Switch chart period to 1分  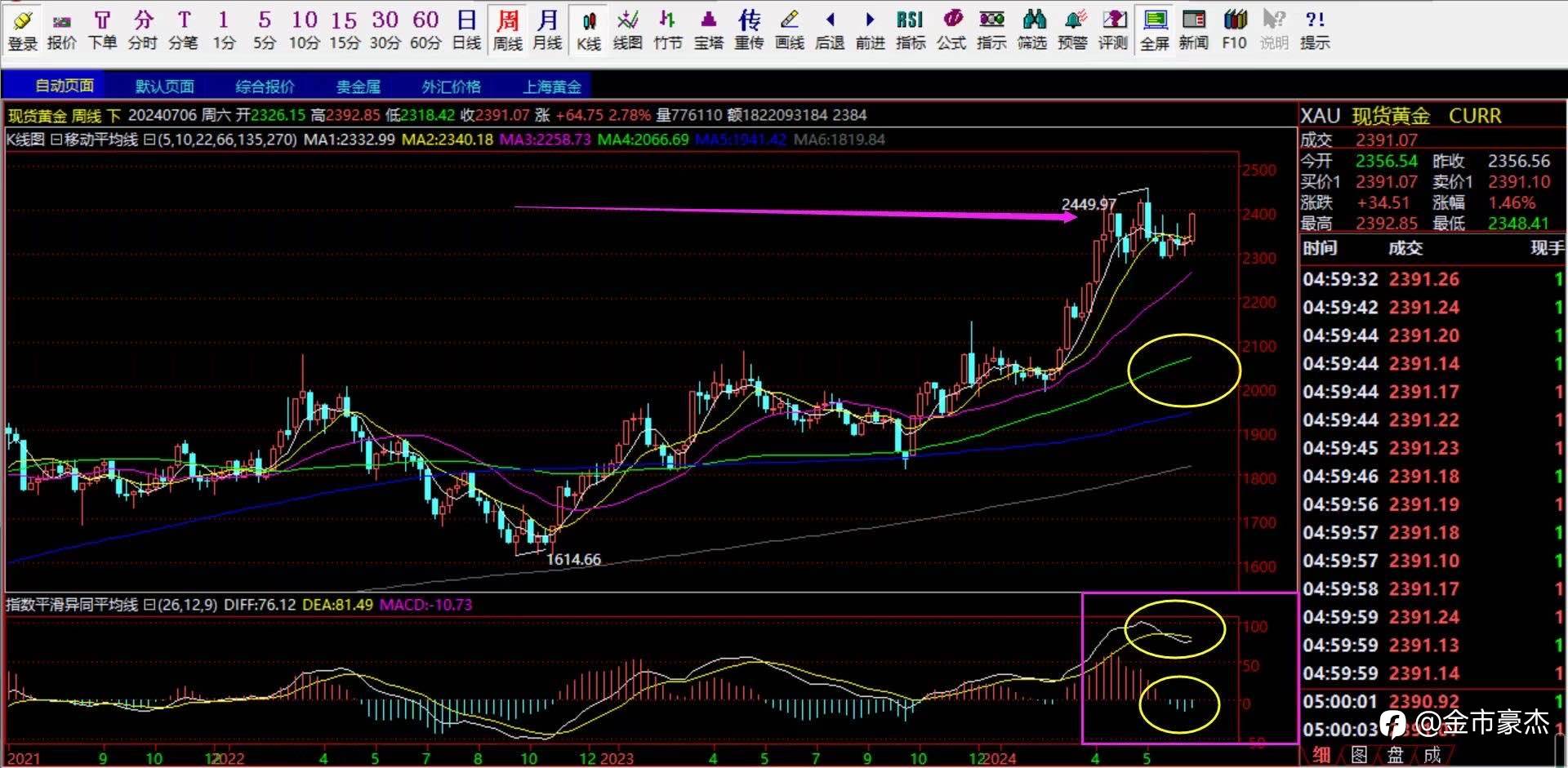tap(224, 29)
